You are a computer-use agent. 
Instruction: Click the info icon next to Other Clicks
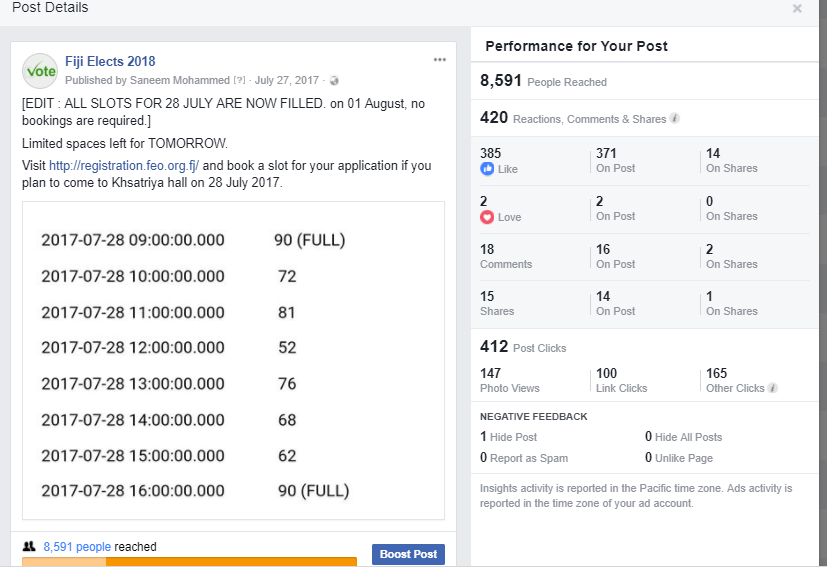pos(773,388)
